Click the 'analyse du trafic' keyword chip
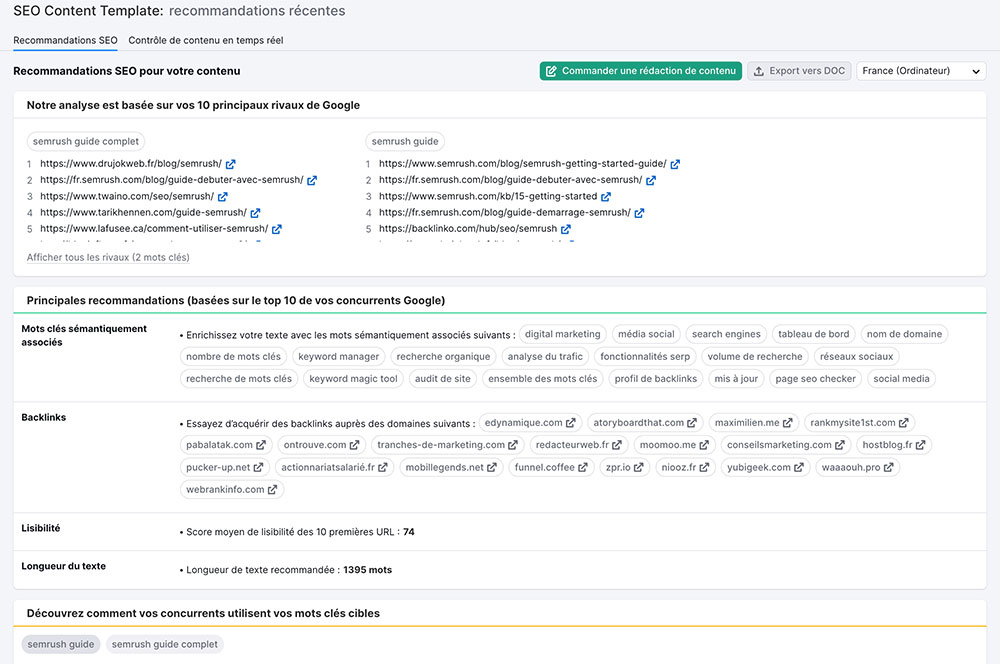Screen dimensions: 1000x664 point(545,357)
